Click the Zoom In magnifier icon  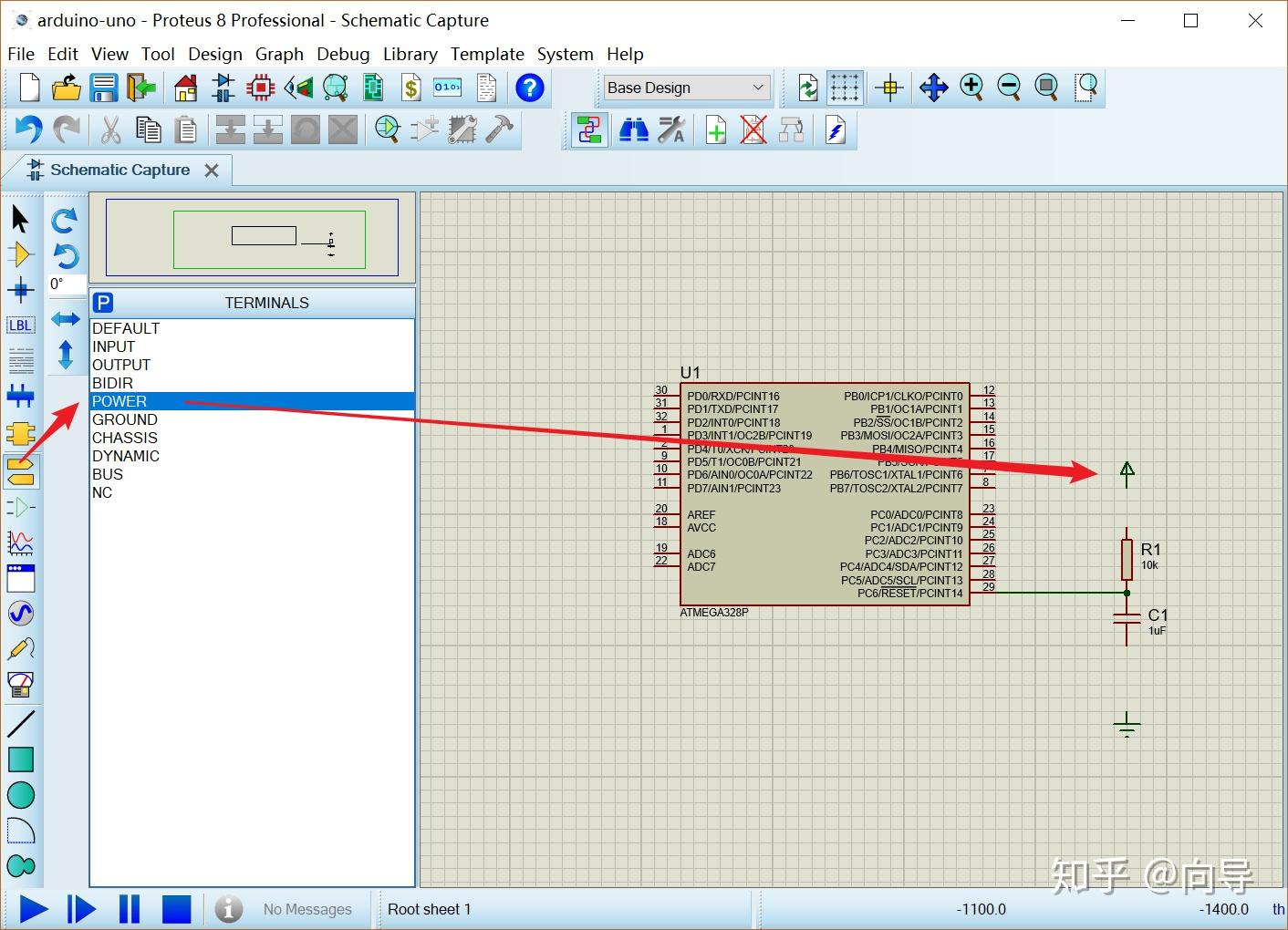point(971,88)
